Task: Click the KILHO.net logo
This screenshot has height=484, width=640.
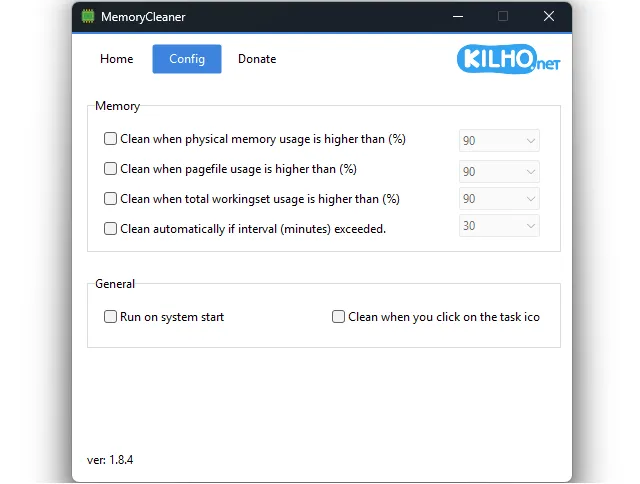Action: point(511,59)
